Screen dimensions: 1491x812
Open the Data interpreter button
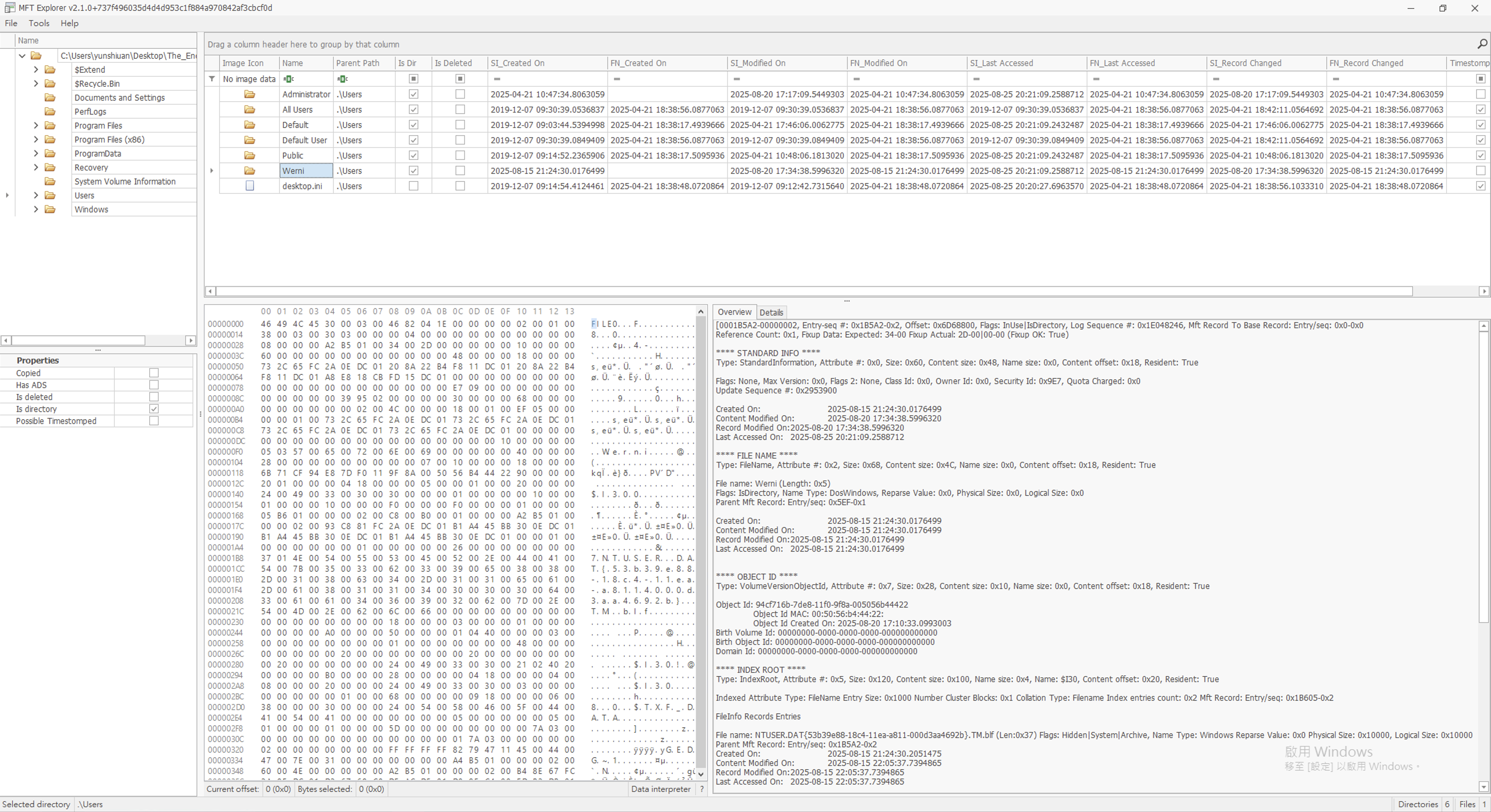click(x=660, y=789)
